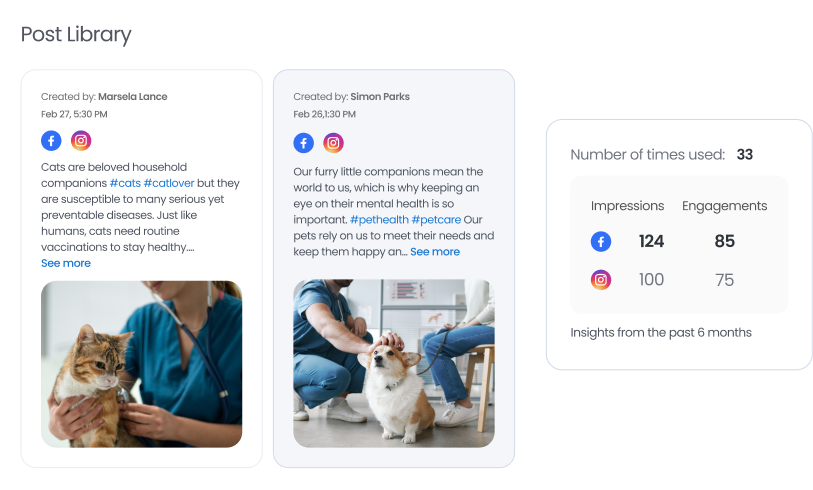Click Facebook icon on Simon Parks' post

coord(304,143)
